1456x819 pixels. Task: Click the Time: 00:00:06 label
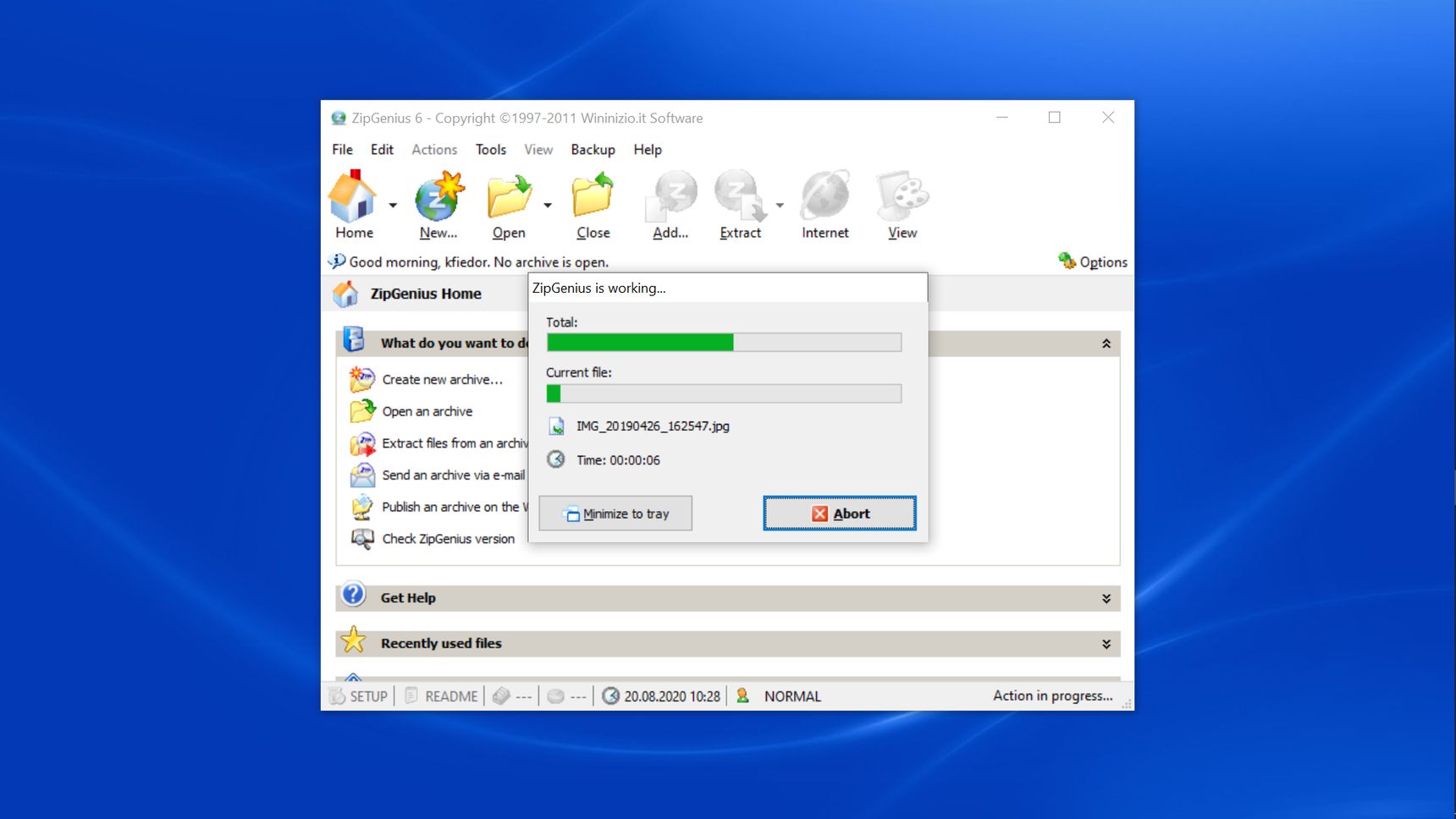click(x=618, y=460)
